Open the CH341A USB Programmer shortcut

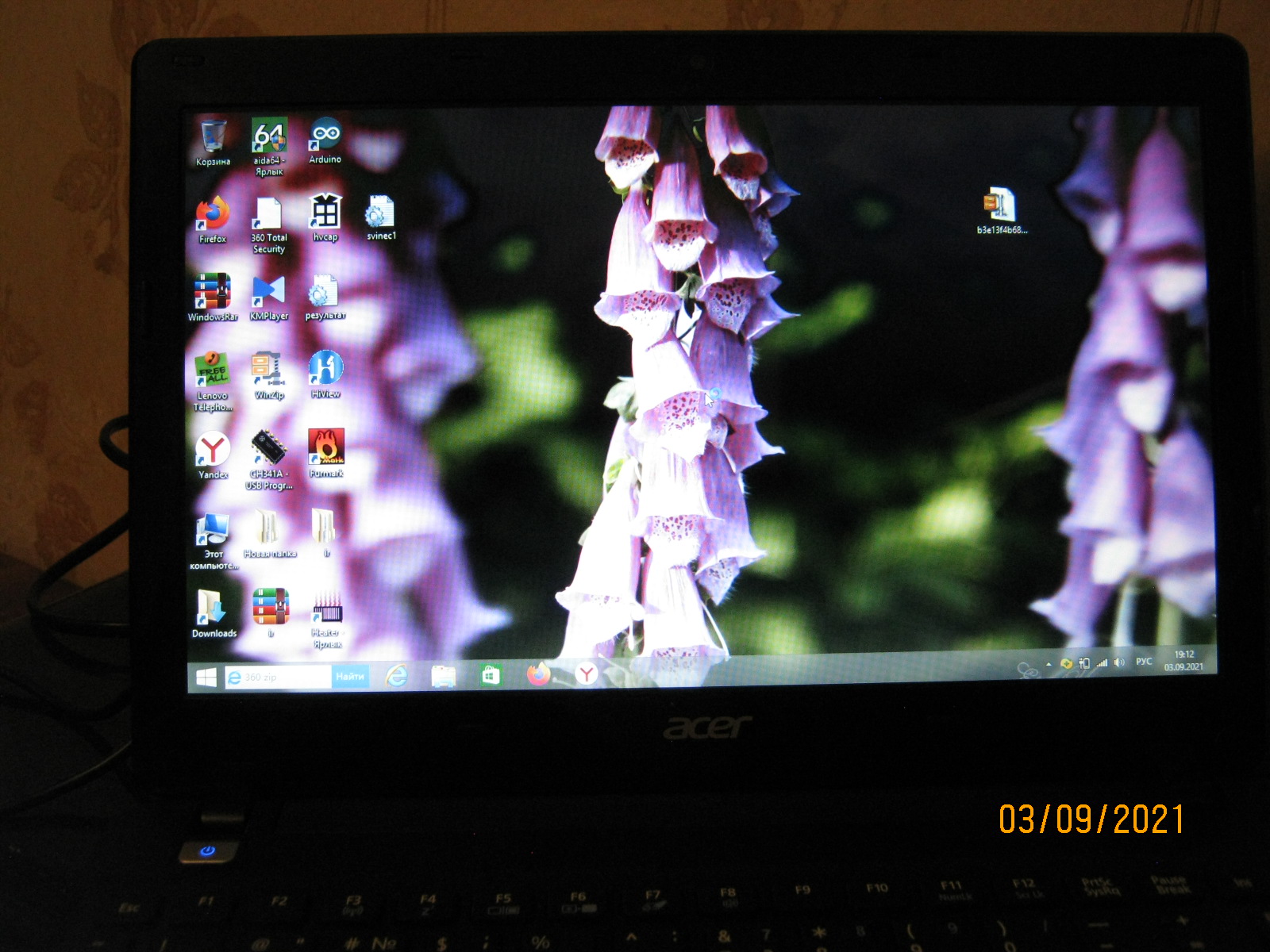click(x=268, y=450)
